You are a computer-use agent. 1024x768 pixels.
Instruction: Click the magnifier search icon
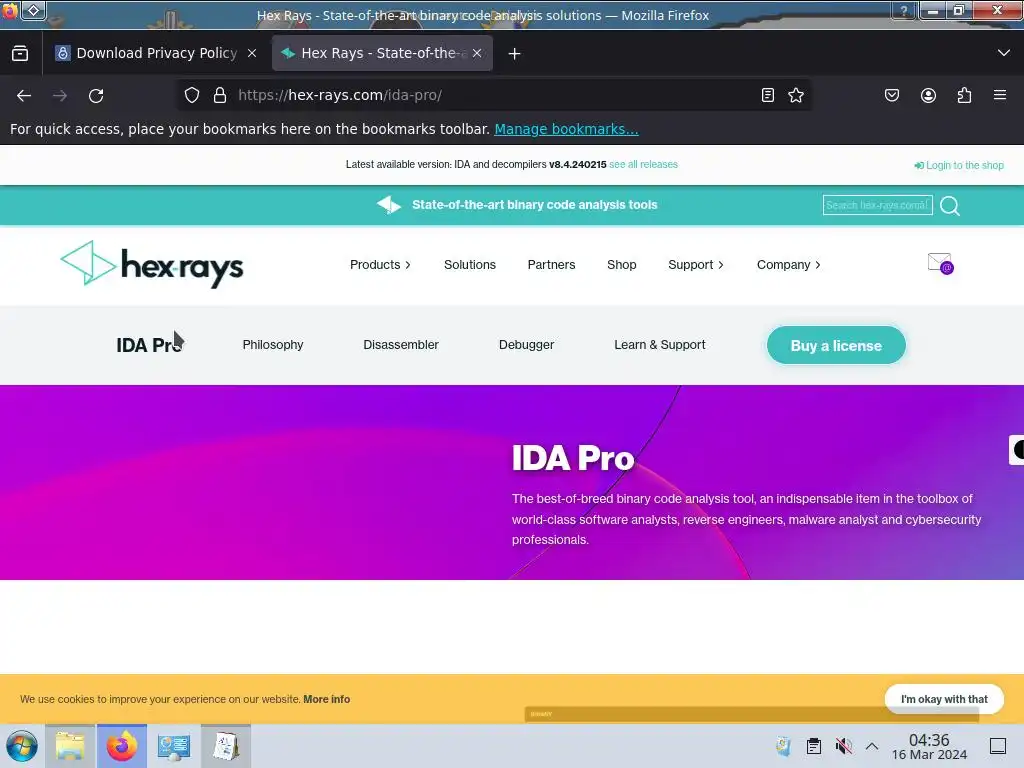[950, 206]
